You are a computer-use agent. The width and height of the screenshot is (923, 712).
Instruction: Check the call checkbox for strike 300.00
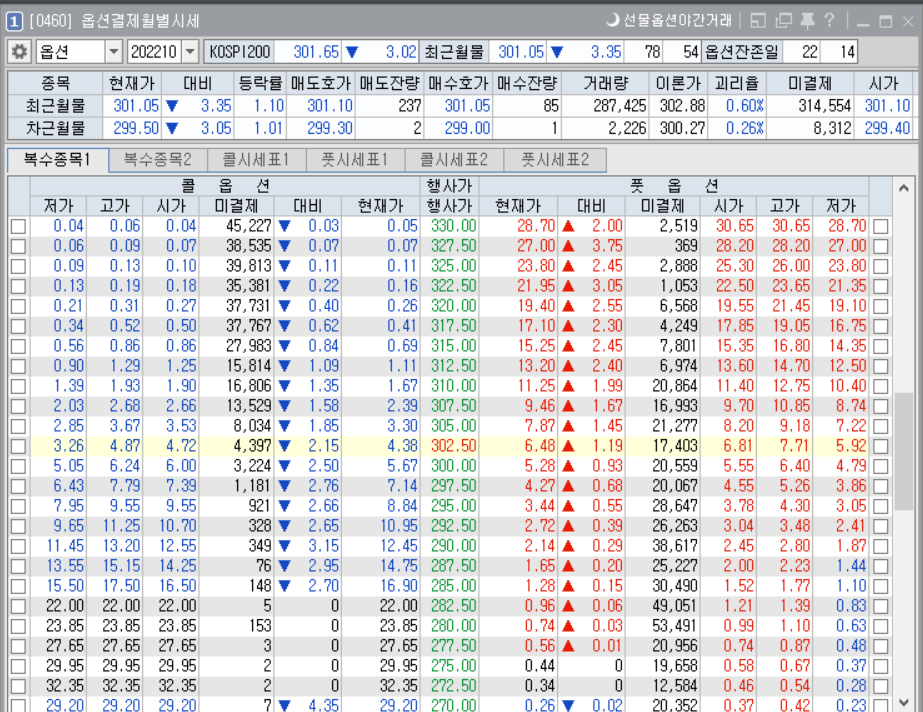coord(18,467)
